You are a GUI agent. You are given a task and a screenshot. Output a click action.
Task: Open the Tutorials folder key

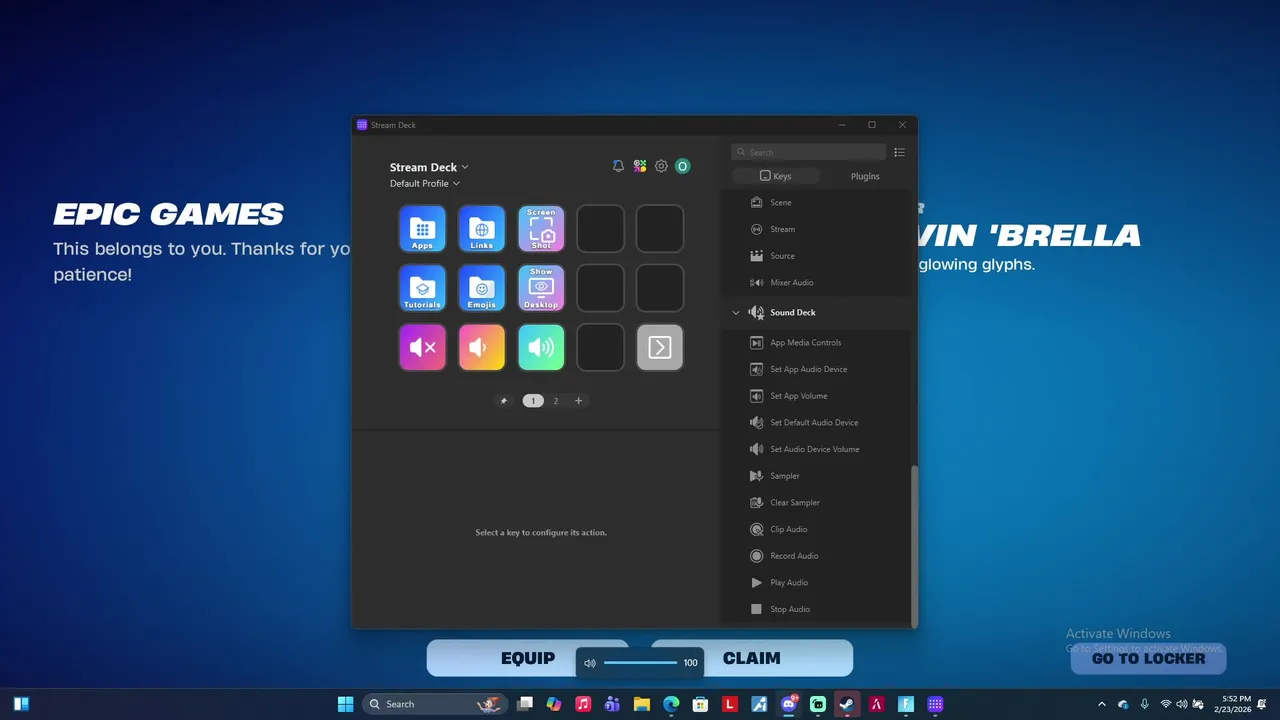[422, 288]
